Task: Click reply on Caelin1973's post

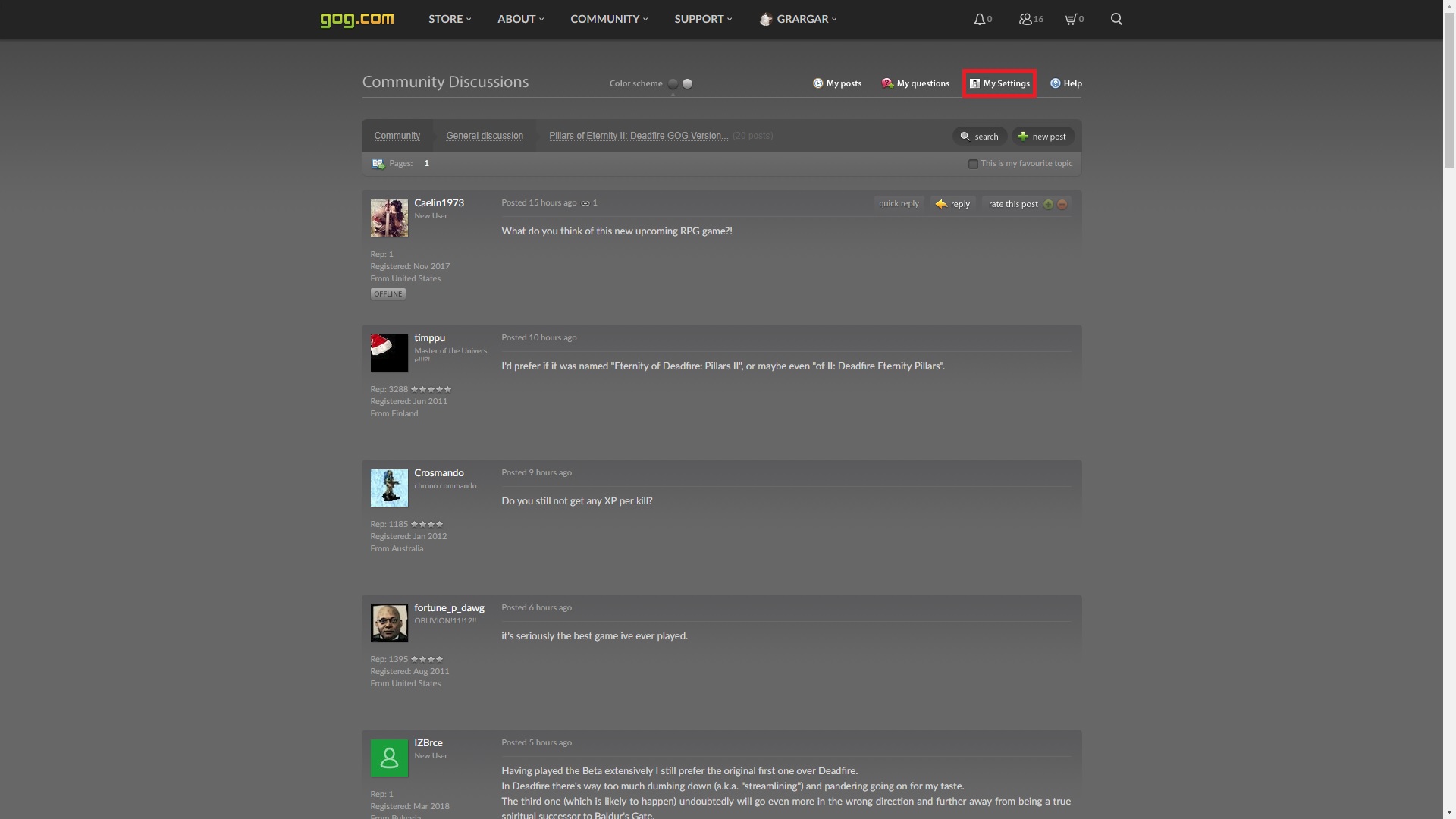Action: tap(952, 204)
